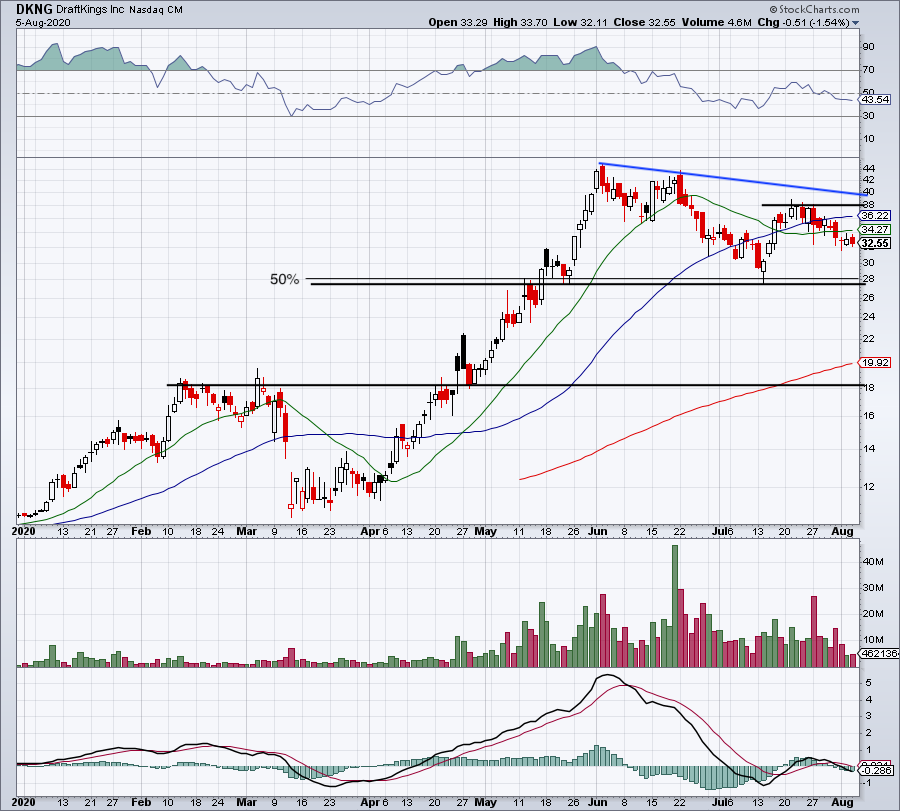The height and width of the screenshot is (811, 900).
Task: Click the RSI axis label 70
Action: [868, 70]
